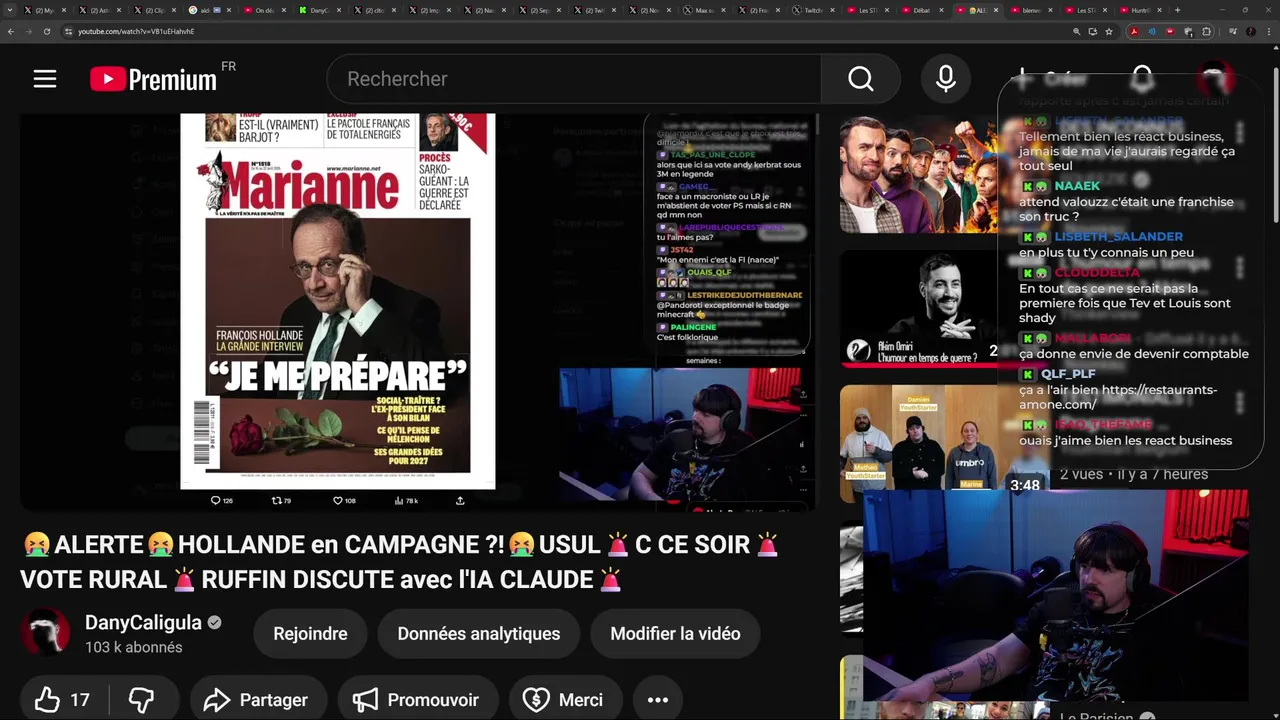Switch to the Huntr YouTube tab
This screenshot has height=720, width=1280.
(x=1141, y=10)
